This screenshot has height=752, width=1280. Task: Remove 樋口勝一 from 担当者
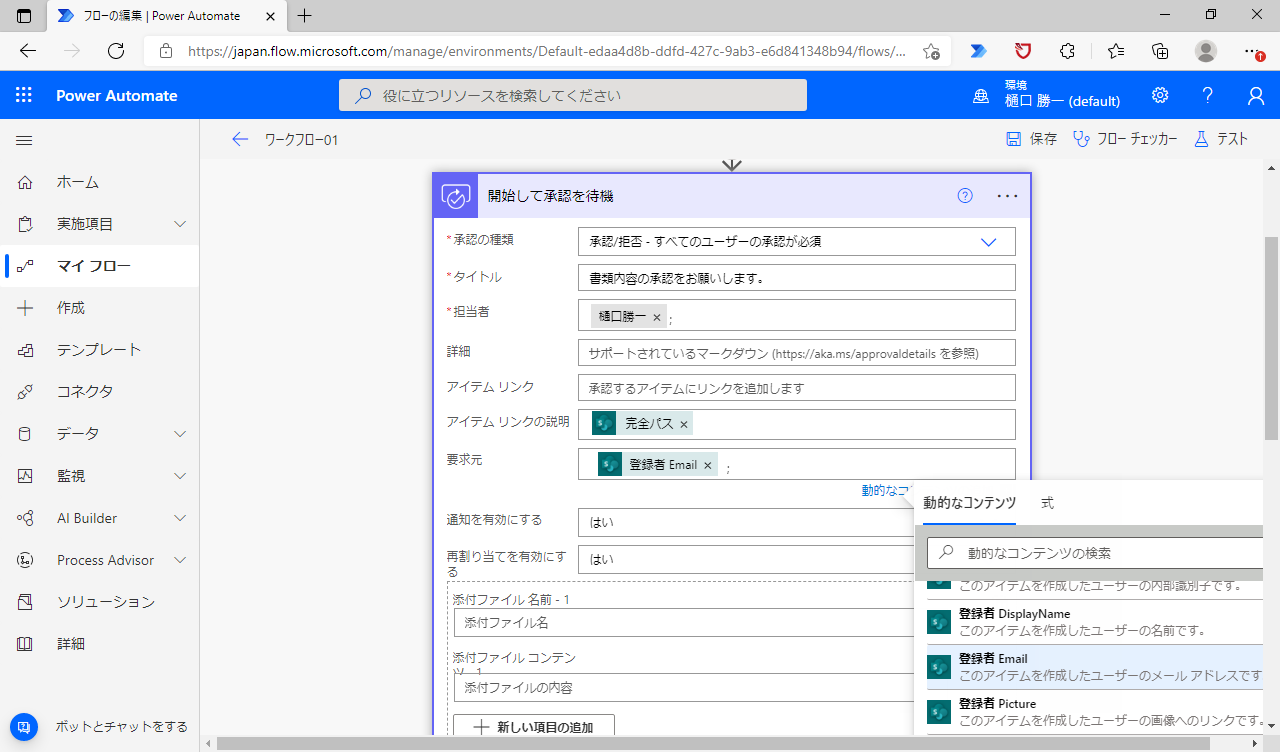(657, 317)
